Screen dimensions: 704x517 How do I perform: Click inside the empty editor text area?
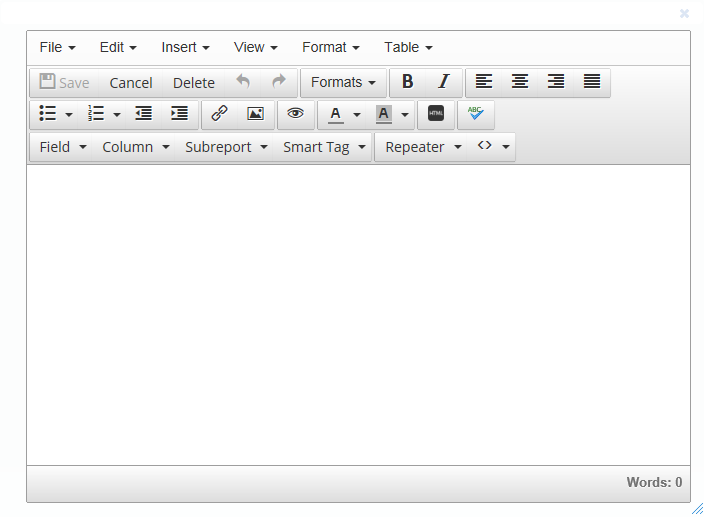pos(358,314)
